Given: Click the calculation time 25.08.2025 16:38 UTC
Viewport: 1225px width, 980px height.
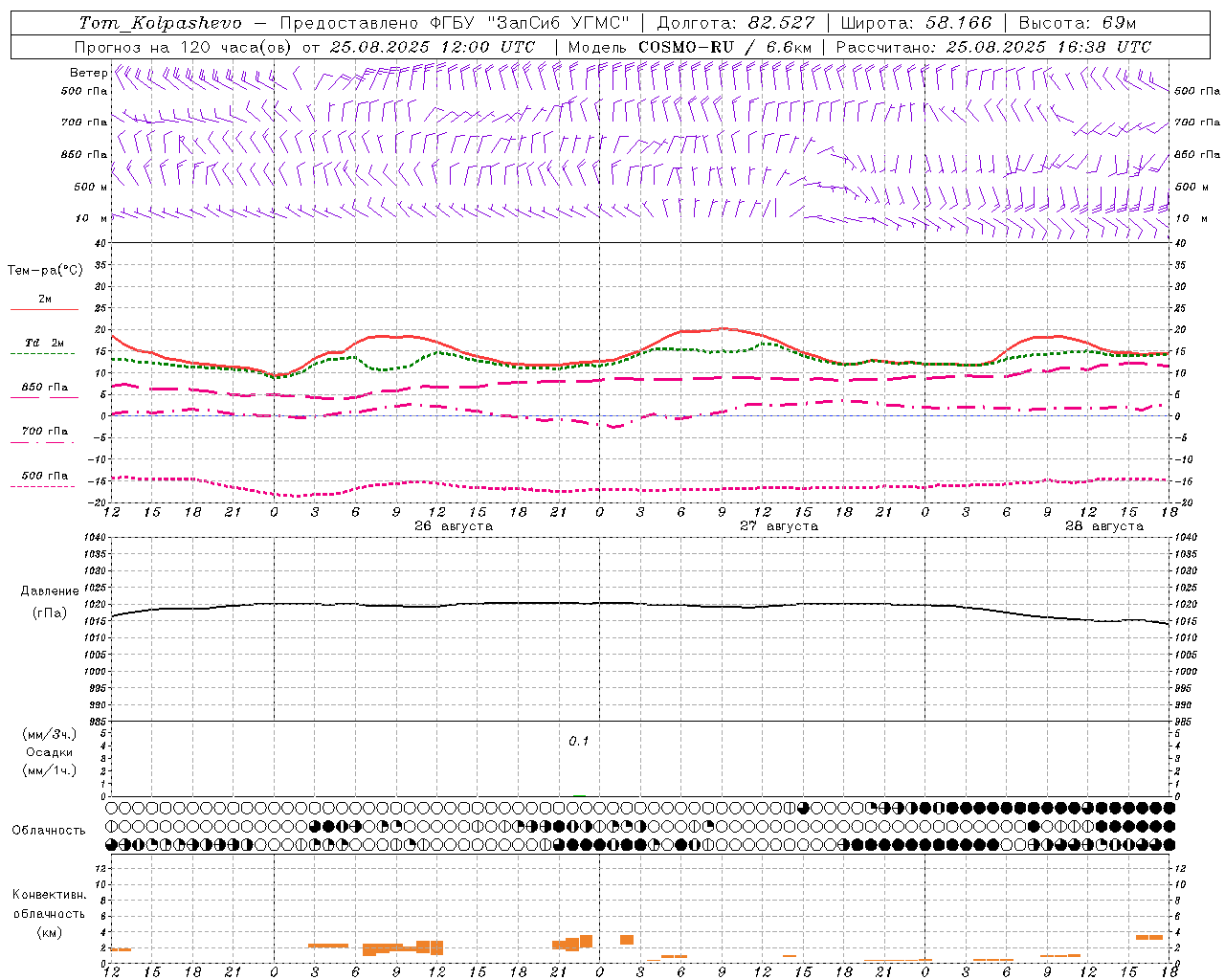Looking at the screenshot, I should tap(1049, 47).
